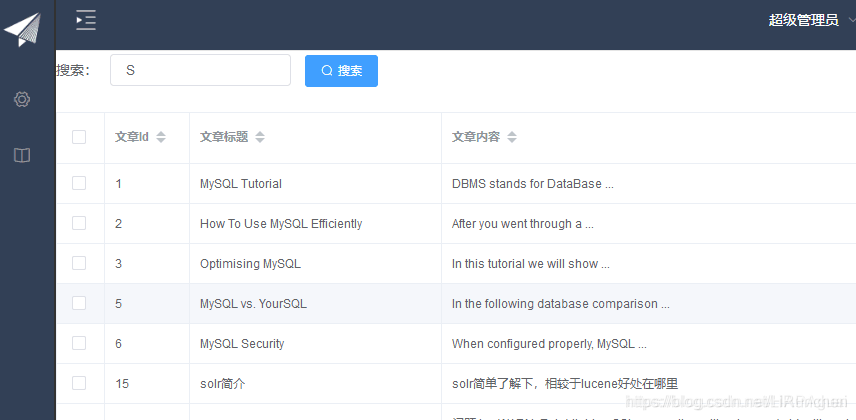Image resolution: width=856 pixels, height=420 pixels.
Task: Click the 文章Id column header text
Action: click(132, 137)
